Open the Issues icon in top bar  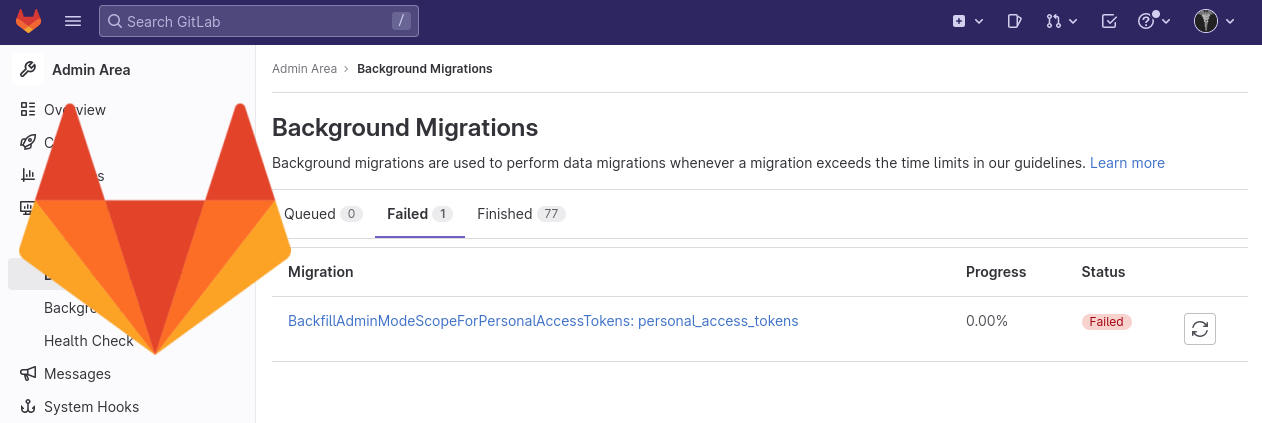[1014, 21]
